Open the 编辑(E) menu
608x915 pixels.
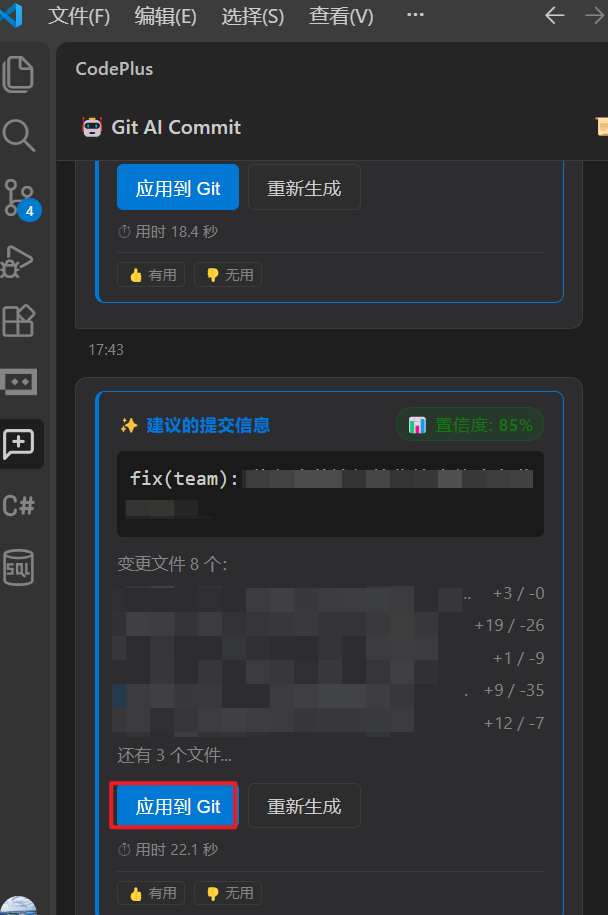point(165,16)
